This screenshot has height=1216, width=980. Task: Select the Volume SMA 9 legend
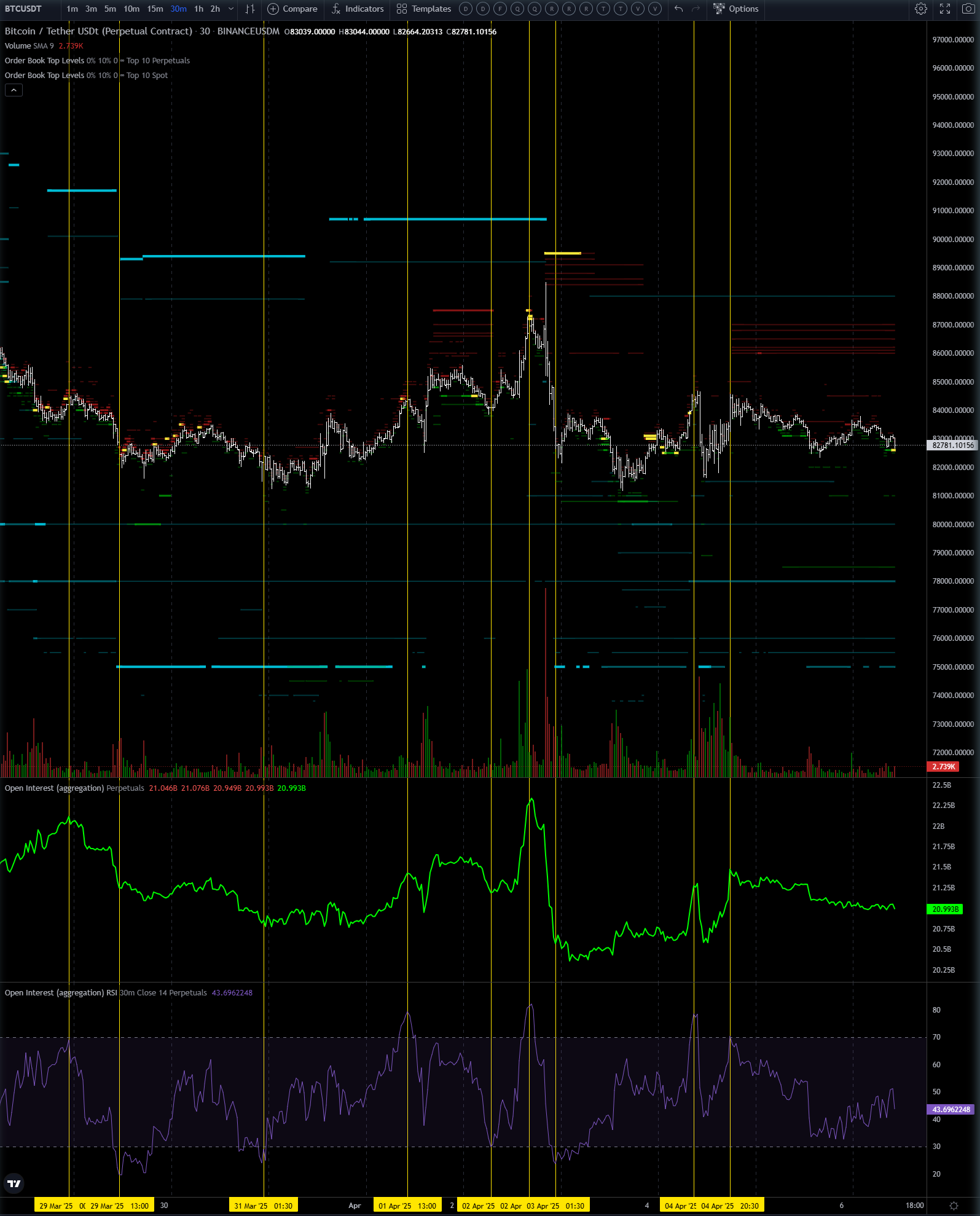coord(29,46)
